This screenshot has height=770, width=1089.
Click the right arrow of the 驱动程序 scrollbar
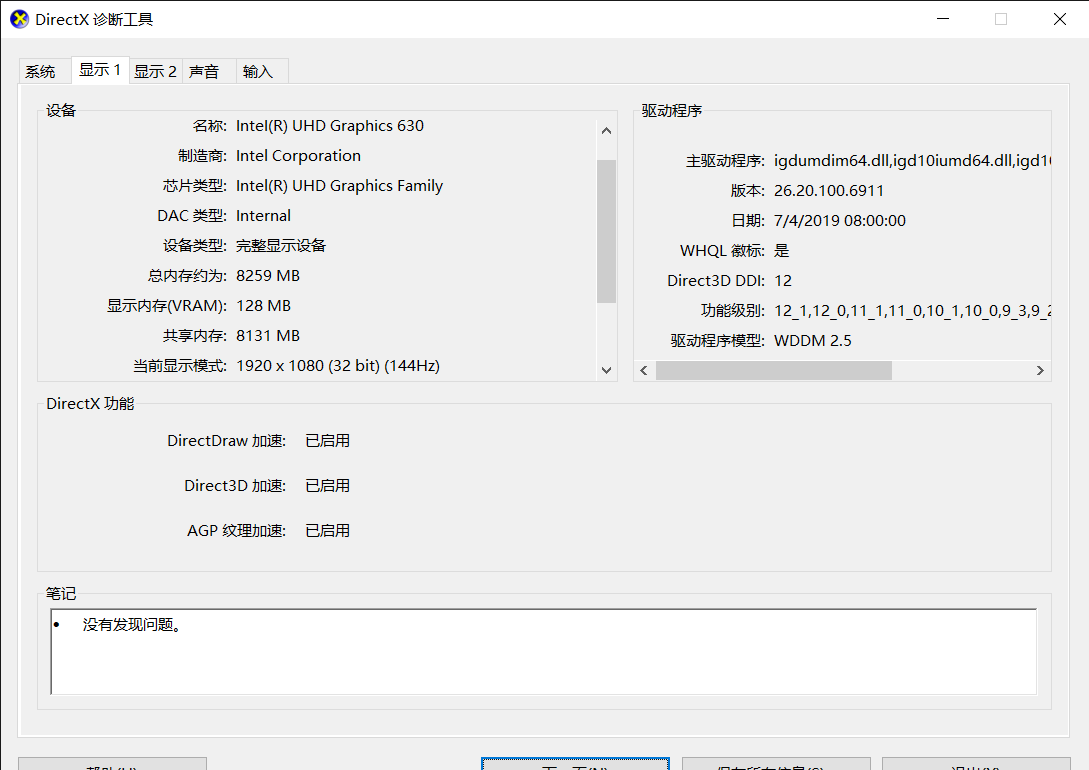pos(1040,371)
